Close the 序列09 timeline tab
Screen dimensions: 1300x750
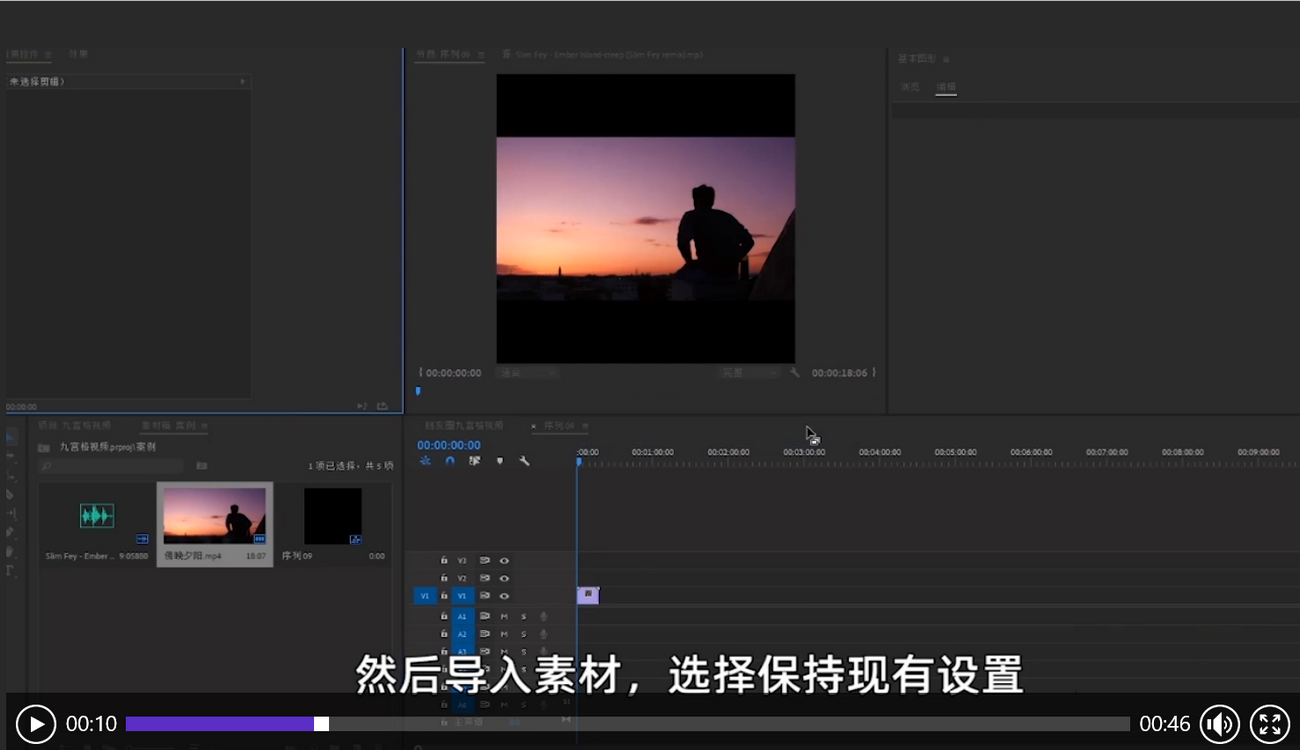pyautogui.click(x=534, y=426)
